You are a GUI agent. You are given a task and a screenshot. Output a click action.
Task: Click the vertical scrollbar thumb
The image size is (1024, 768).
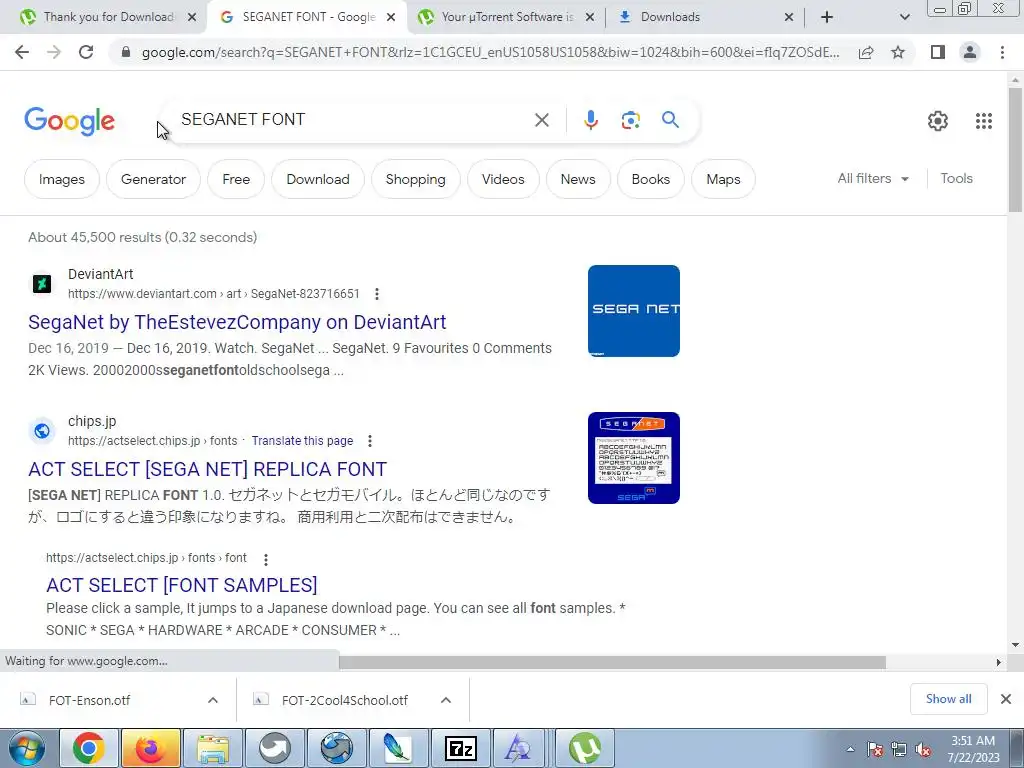tap(1015, 150)
